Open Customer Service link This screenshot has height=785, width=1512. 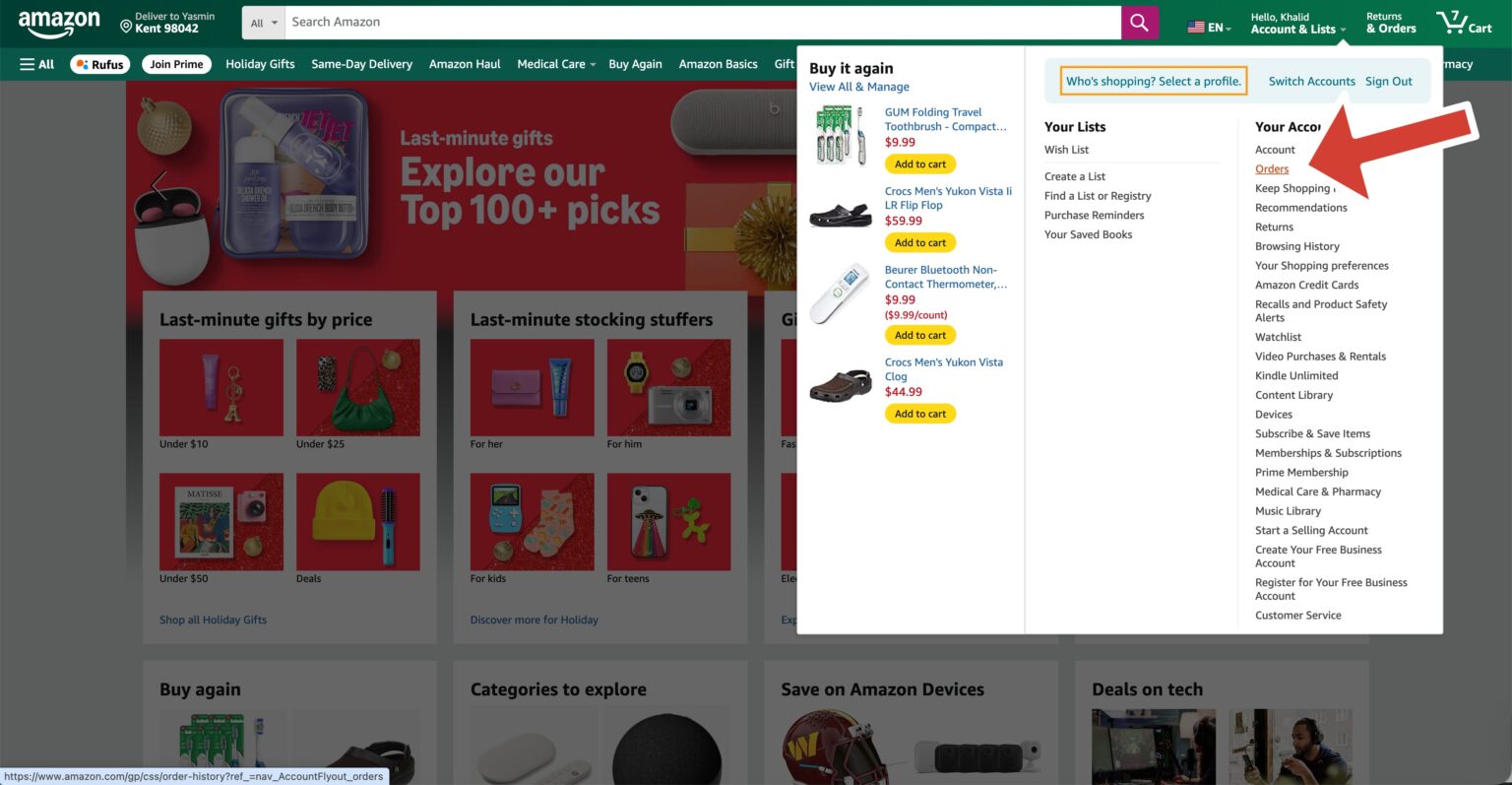point(1297,616)
